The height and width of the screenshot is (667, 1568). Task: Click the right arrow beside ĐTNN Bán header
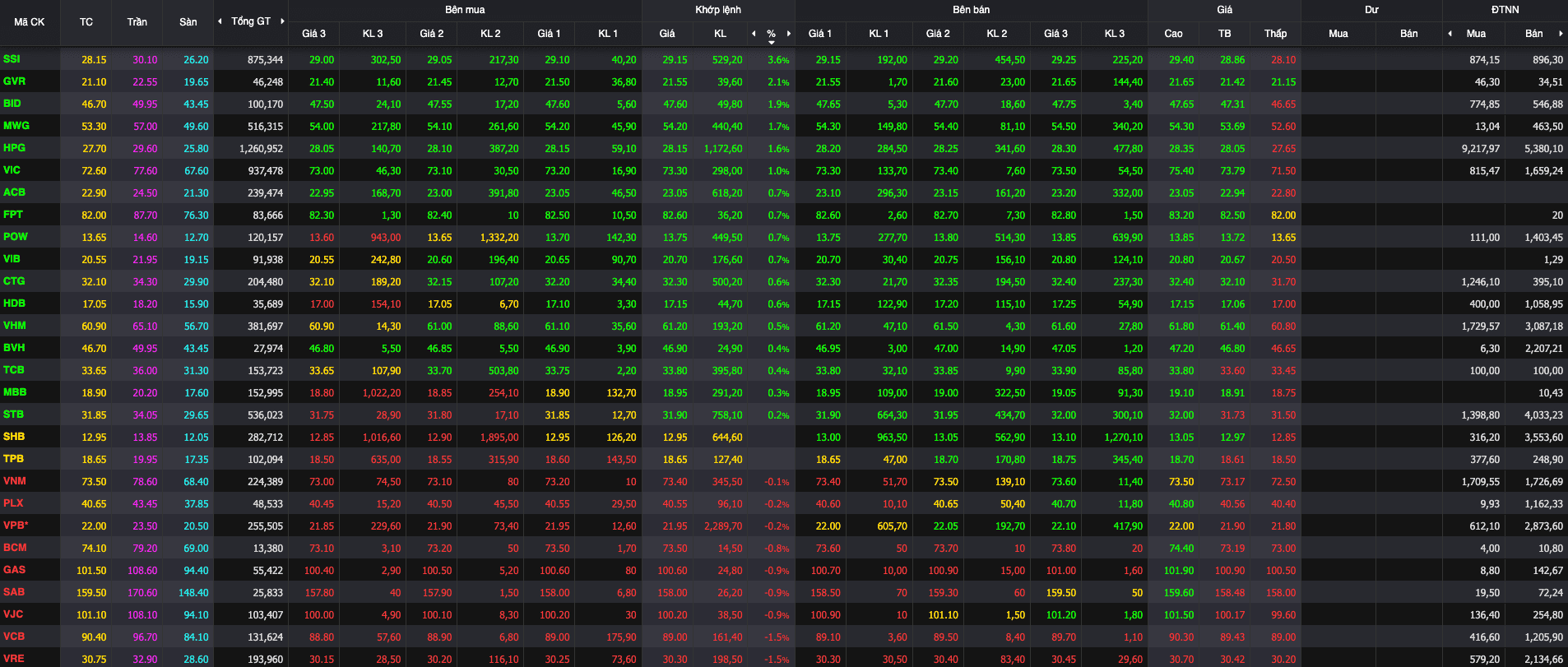[x=1560, y=34]
